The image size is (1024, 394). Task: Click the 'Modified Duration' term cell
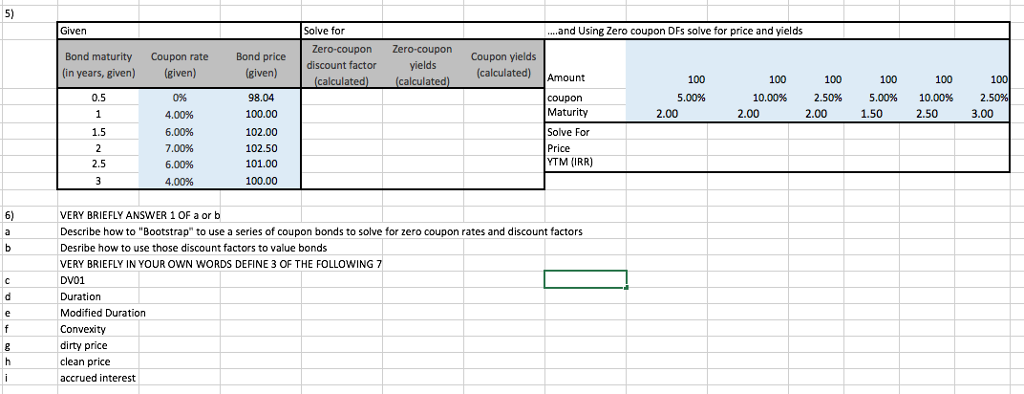point(103,312)
